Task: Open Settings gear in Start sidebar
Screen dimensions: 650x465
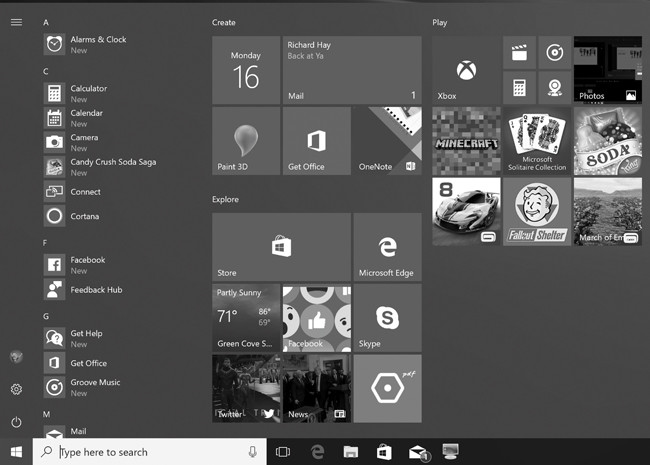Action: [x=16, y=389]
